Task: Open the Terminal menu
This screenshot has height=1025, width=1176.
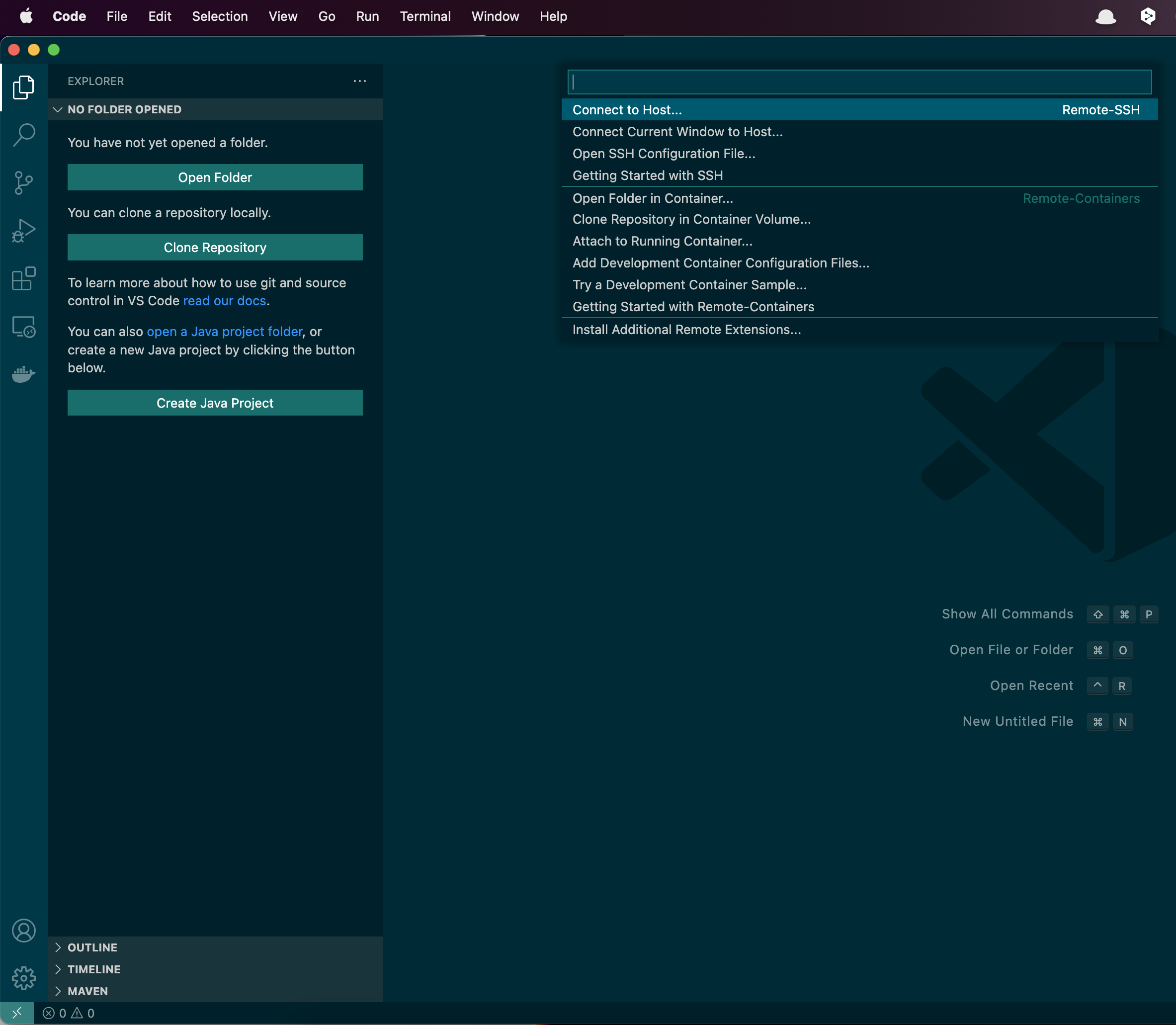Action: pyautogui.click(x=425, y=16)
